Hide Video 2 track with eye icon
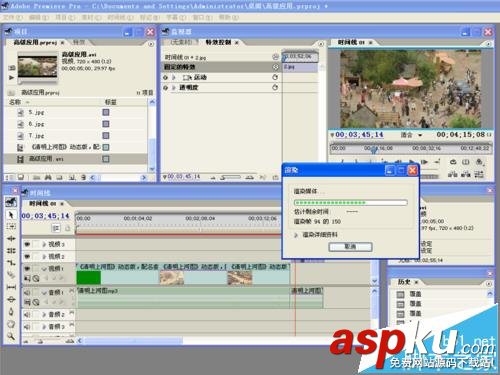This screenshot has height=375, width=500. (x=27, y=256)
